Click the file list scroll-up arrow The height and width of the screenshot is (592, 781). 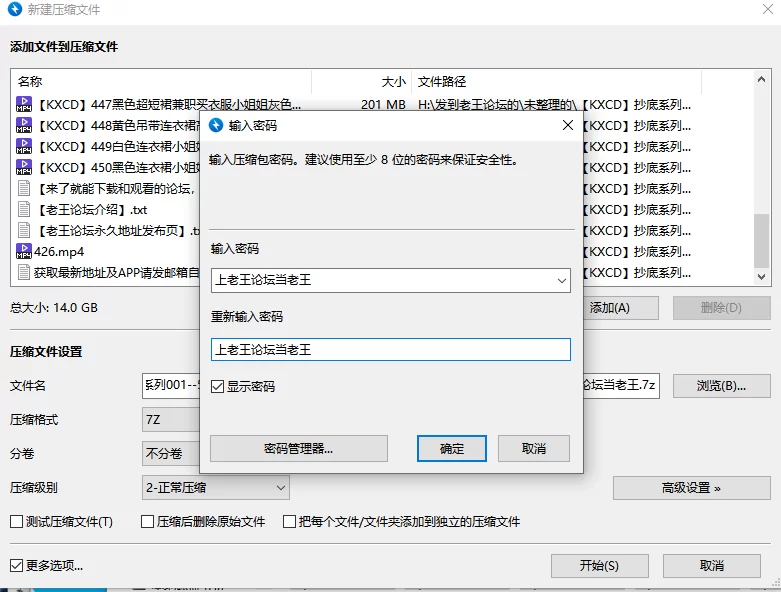click(x=761, y=80)
